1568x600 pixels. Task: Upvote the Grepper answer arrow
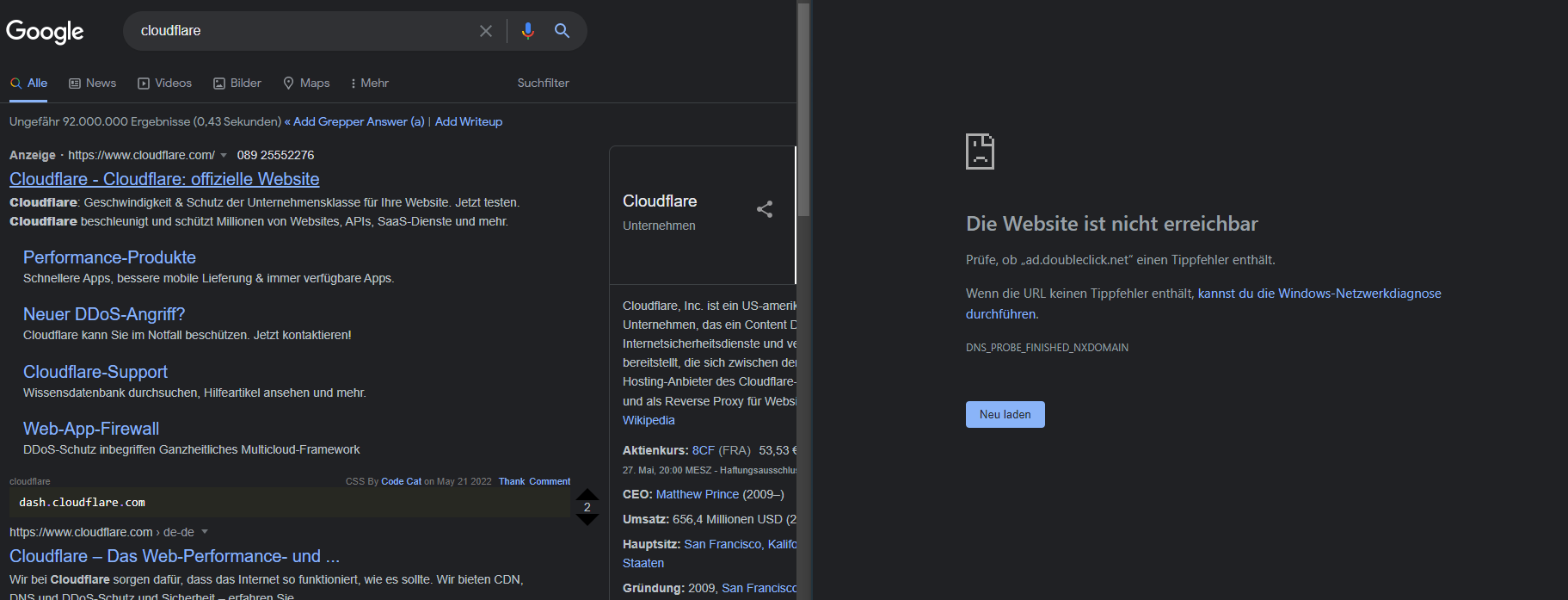tap(587, 494)
